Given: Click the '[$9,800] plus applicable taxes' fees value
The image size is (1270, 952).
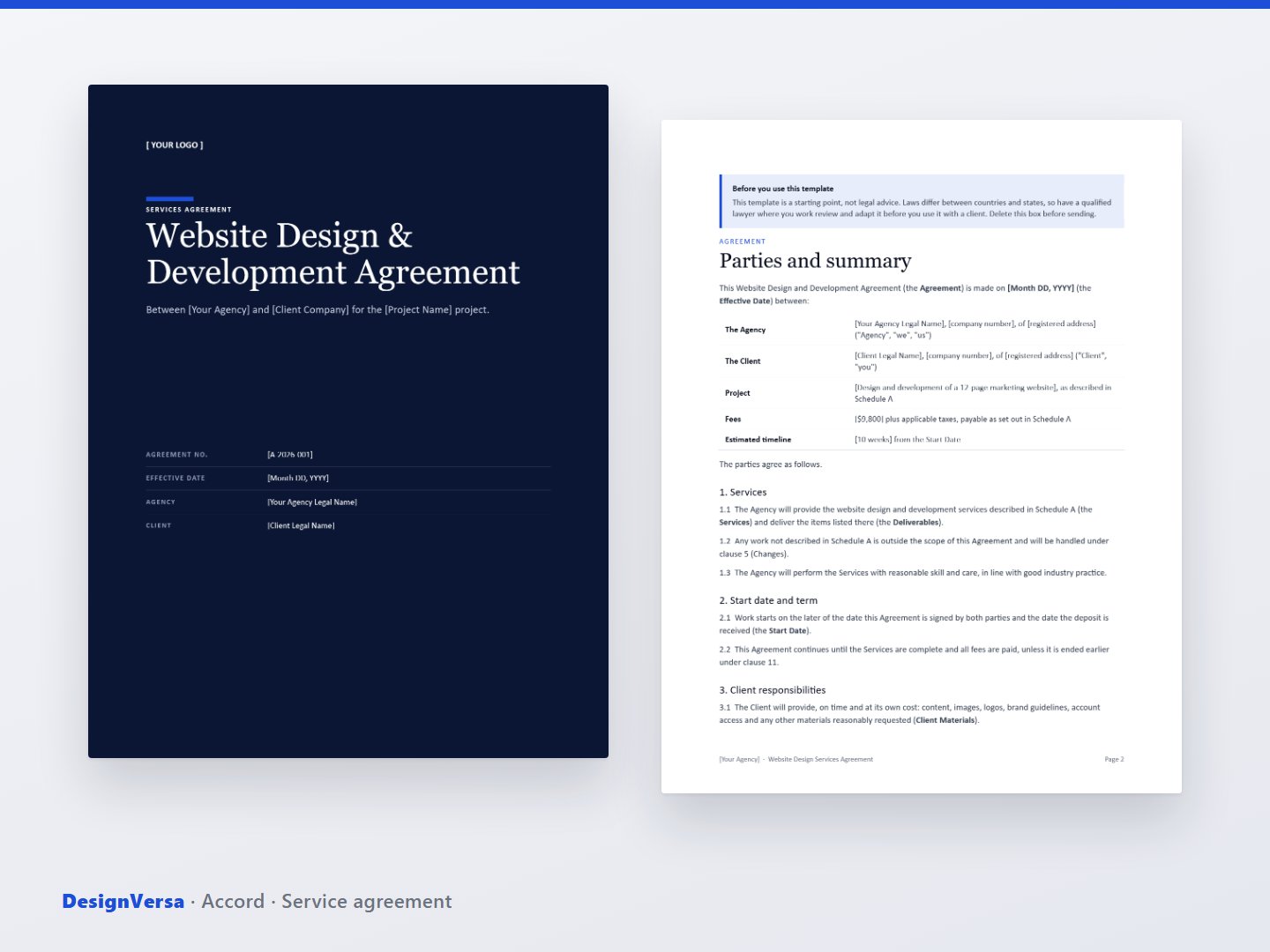Looking at the screenshot, I should [x=962, y=420].
